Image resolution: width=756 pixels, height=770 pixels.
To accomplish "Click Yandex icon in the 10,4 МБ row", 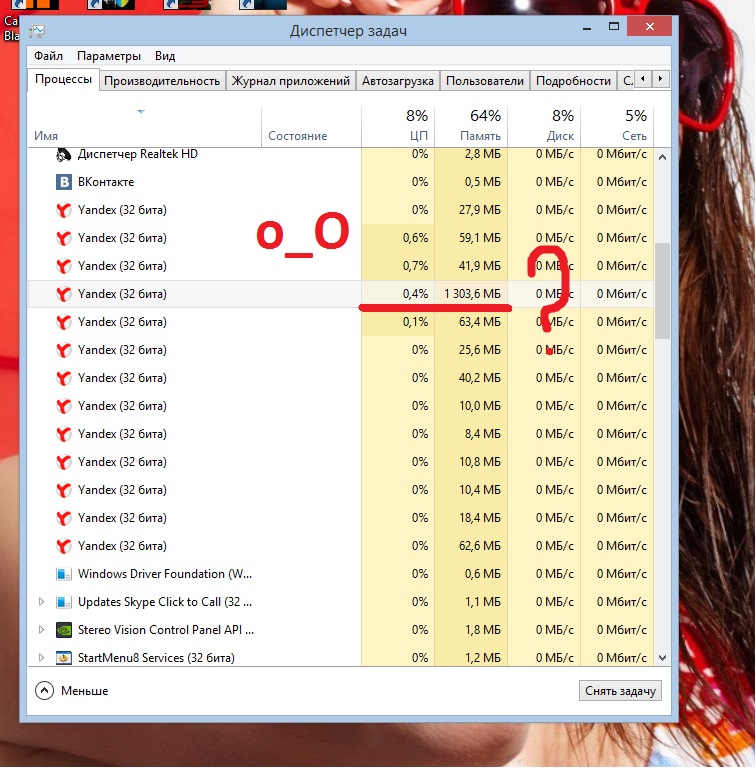I will (x=63, y=490).
